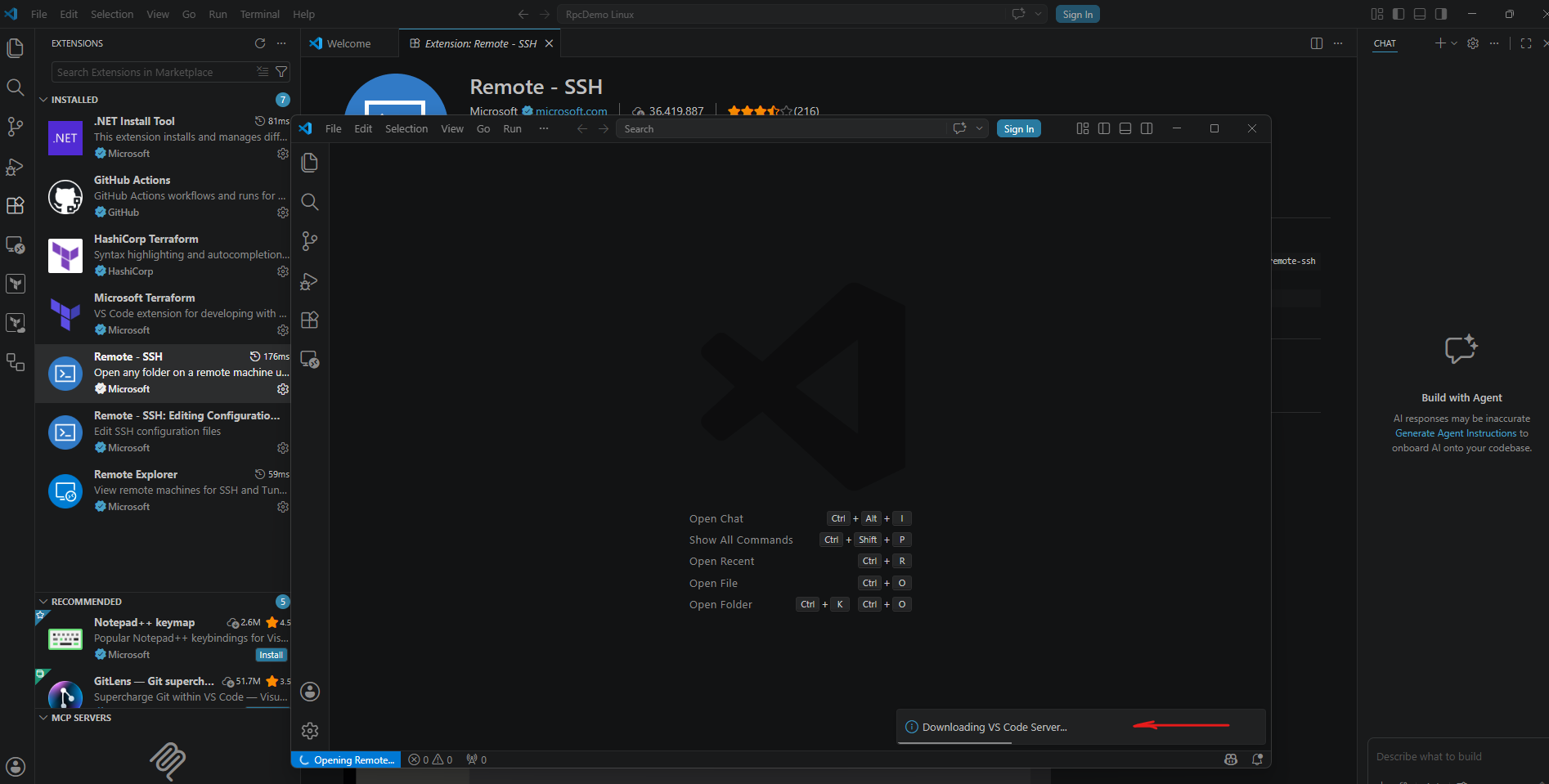Open Generate Agent Instructions link
The width and height of the screenshot is (1549, 784).
[1456, 433]
